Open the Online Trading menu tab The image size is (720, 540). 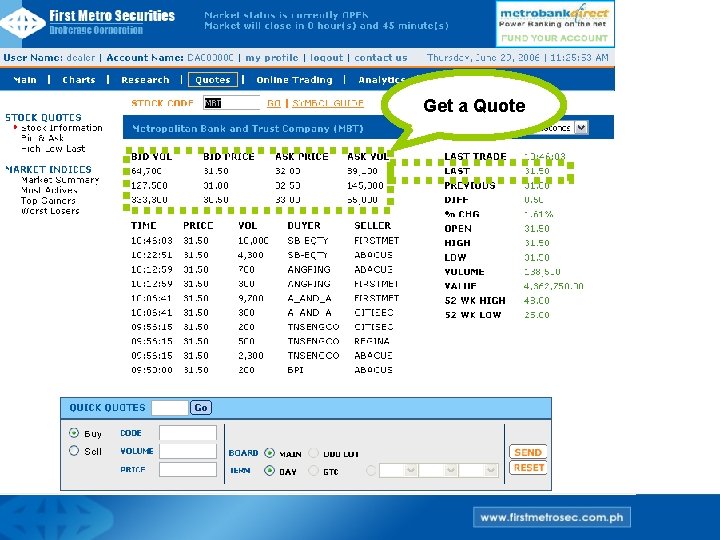pos(294,80)
